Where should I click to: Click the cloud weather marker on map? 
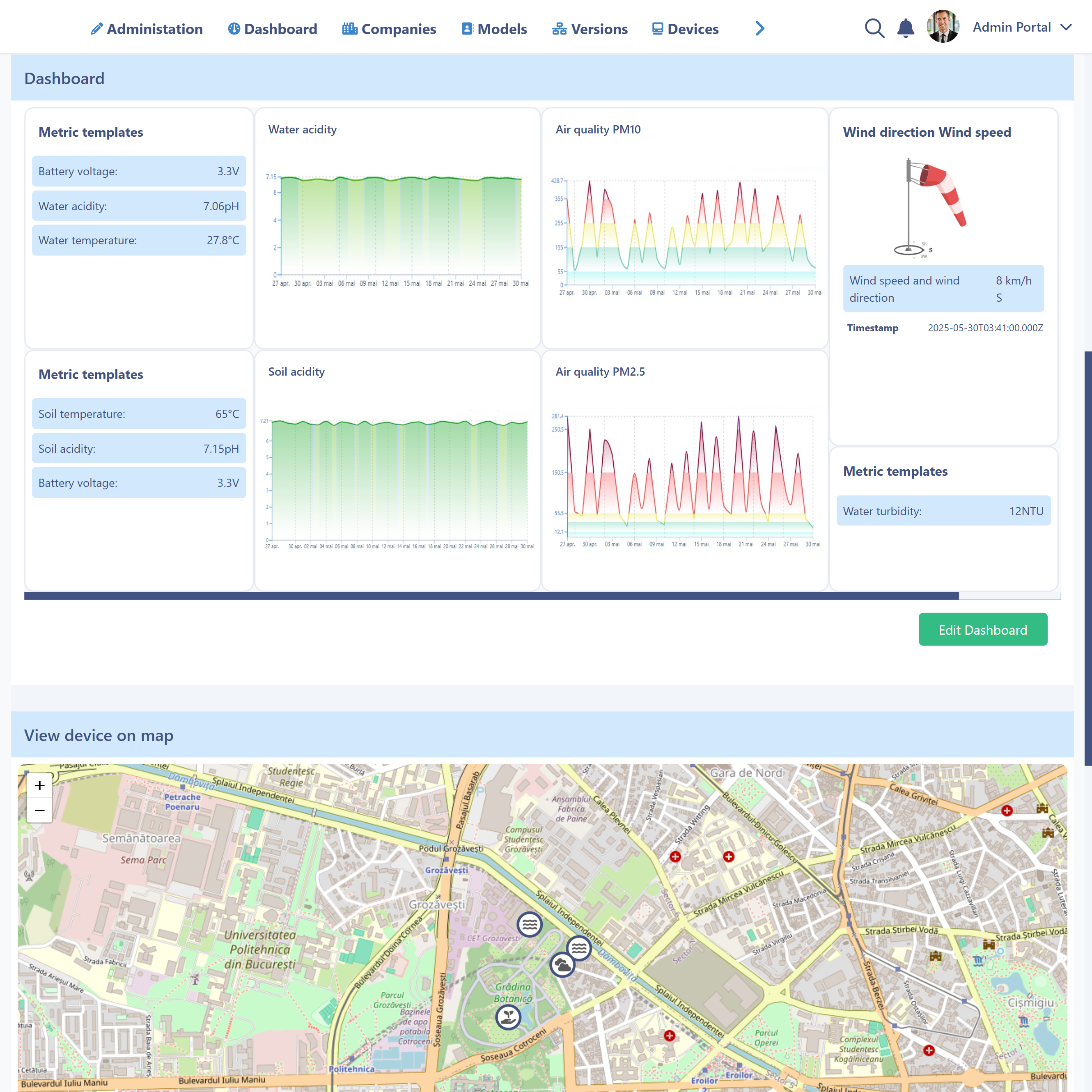tap(562, 965)
